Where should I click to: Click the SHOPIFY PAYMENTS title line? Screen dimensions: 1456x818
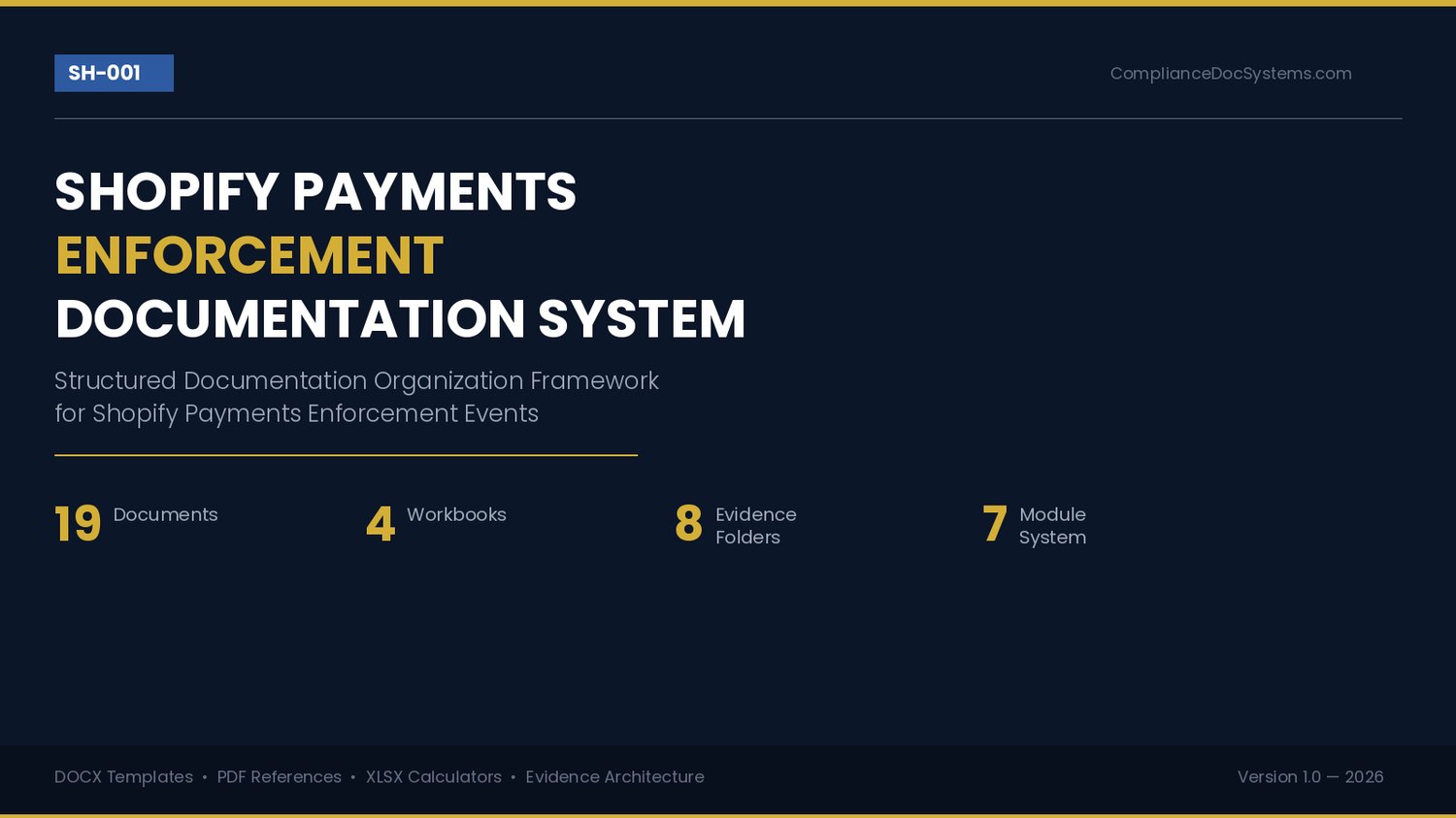click(315, 191)
